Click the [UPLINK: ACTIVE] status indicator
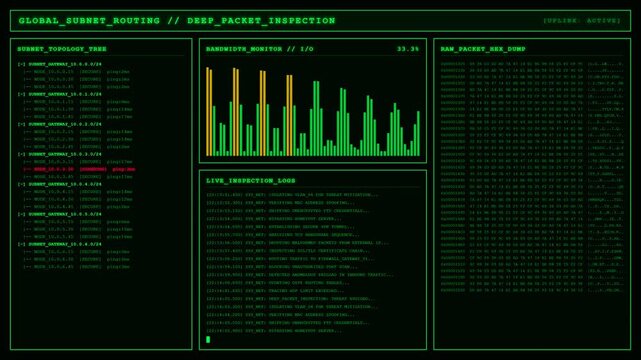This screenshot has width=641, height=360. [x=582, y=20]
